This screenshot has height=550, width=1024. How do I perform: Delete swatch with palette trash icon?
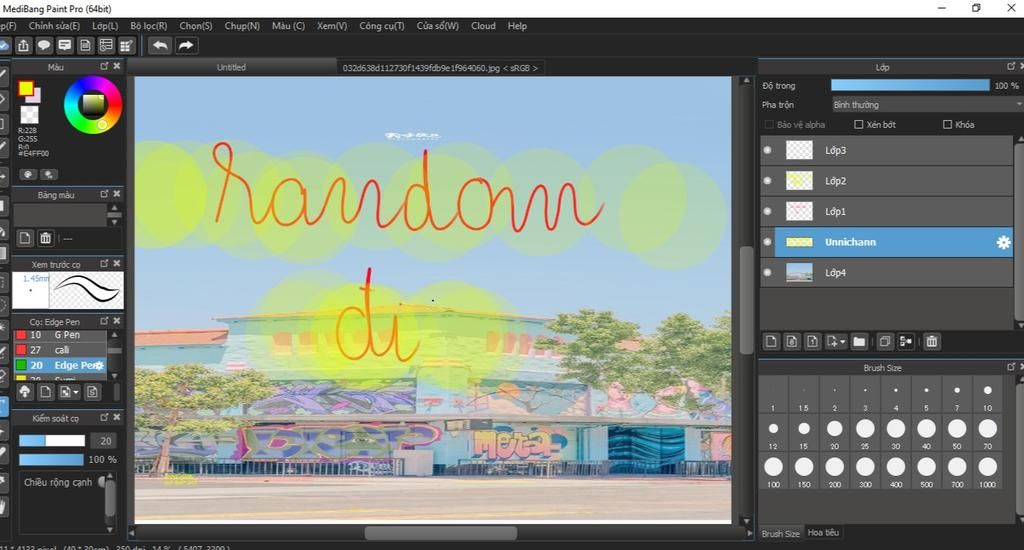[45, 238]
